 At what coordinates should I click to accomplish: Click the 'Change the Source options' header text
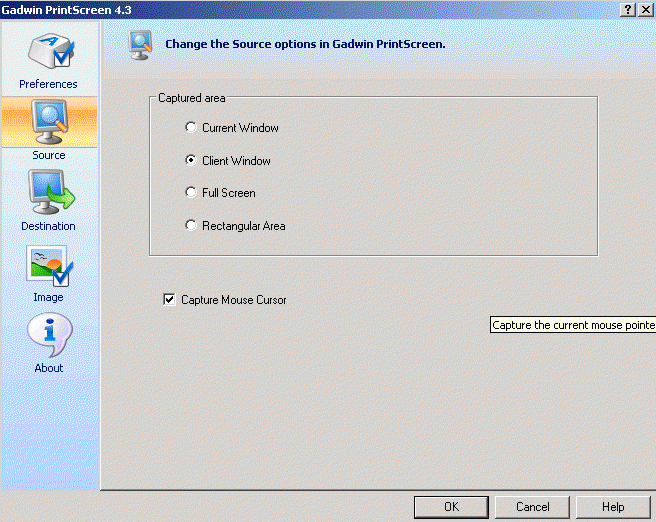305,44
